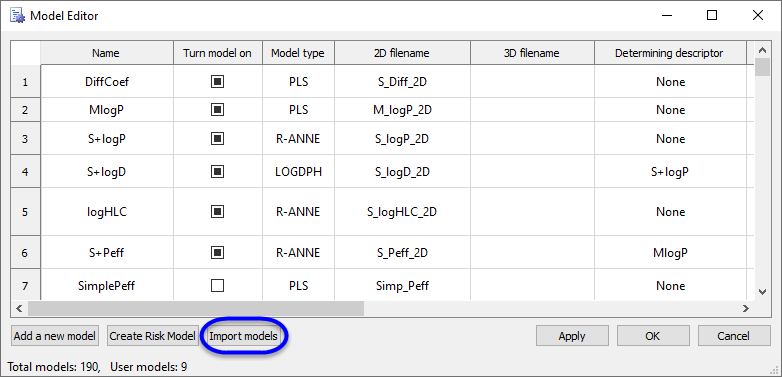
Task: Click the horizontal scrollbar right arrow
Action: (x=746, y=308)
